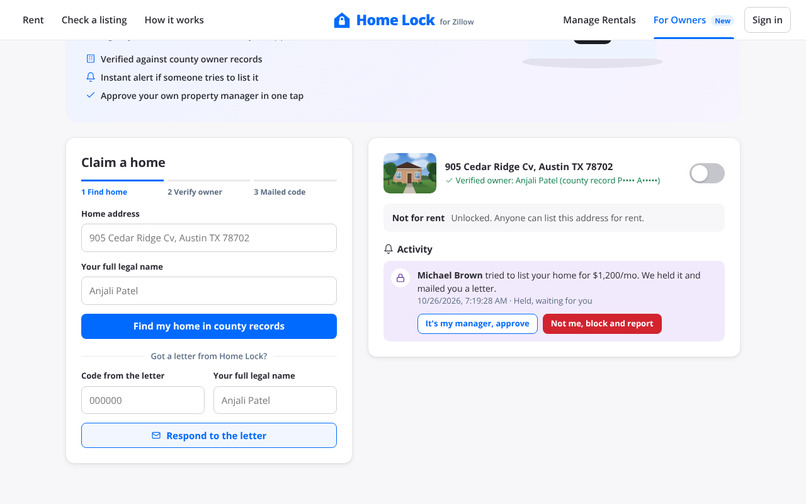Click Respond to the letter button

point(209,435)
